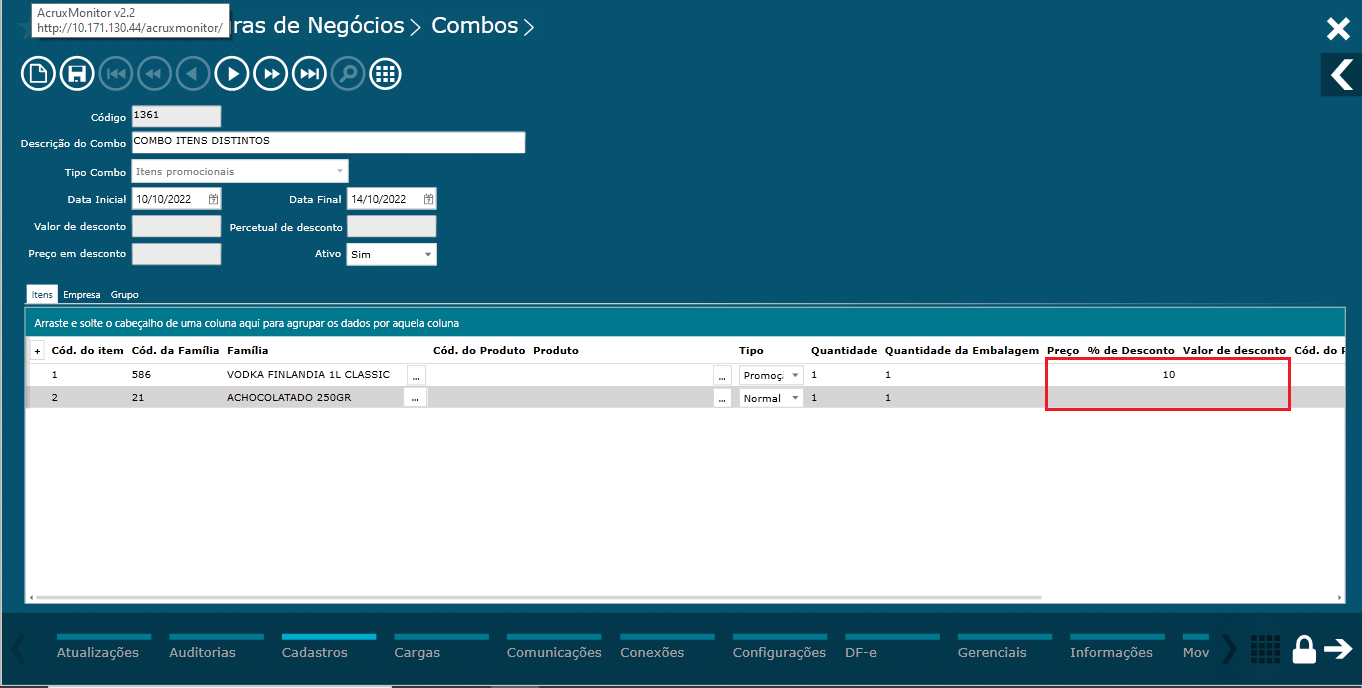
Task: Open the Informações menu
Action: (1111, 652)
